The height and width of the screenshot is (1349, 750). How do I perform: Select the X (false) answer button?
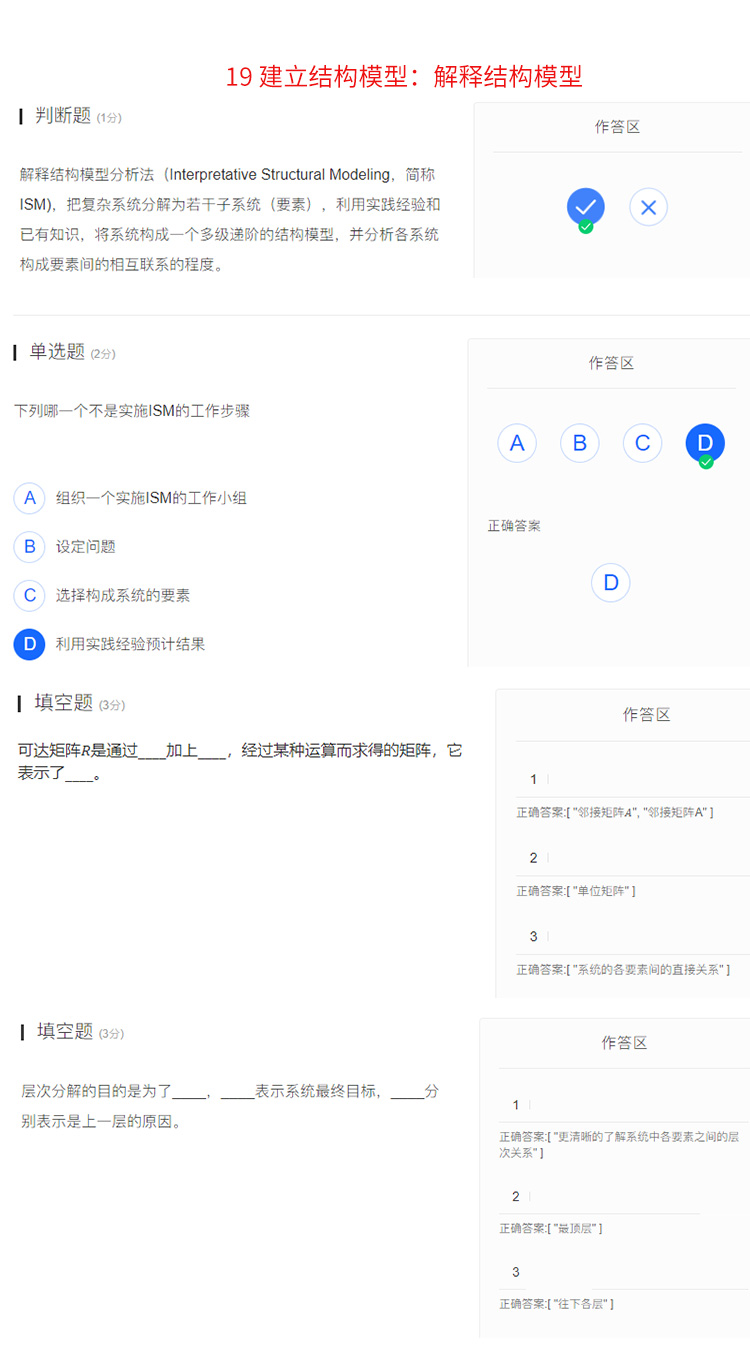click(648, 207)
